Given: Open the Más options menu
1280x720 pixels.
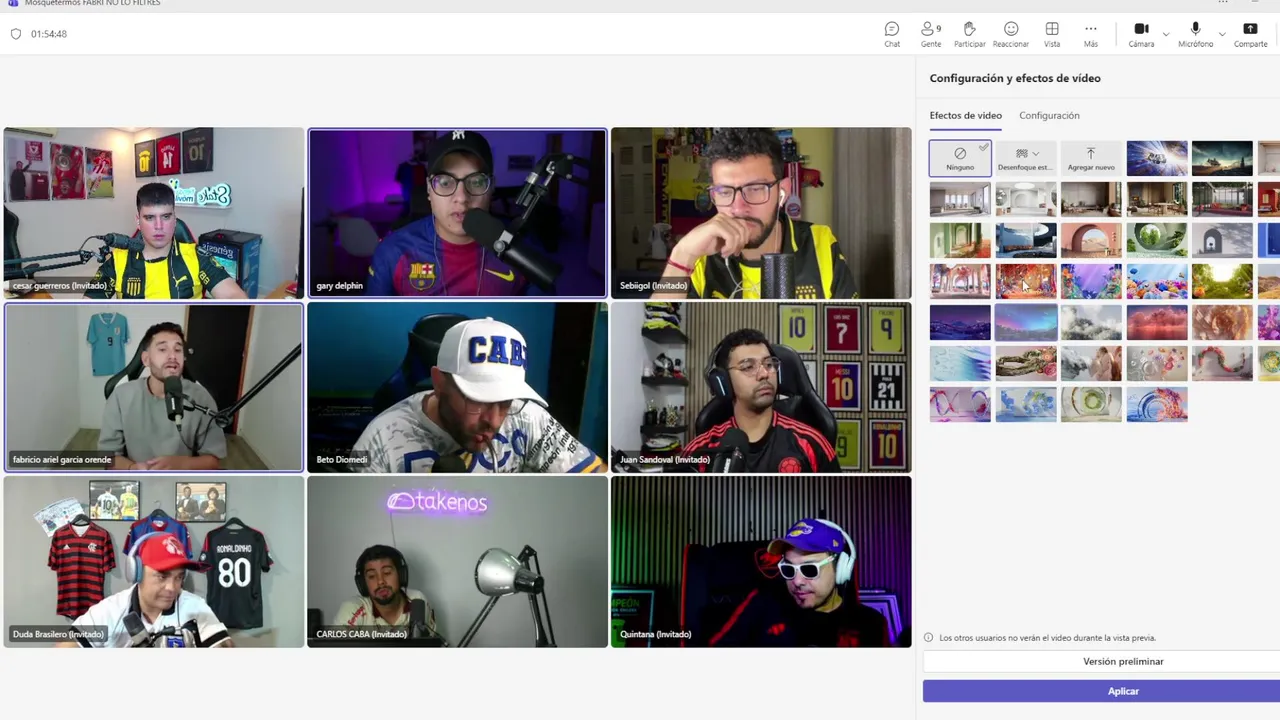Looking at the screenshot, I should (x=1091, y=34).
